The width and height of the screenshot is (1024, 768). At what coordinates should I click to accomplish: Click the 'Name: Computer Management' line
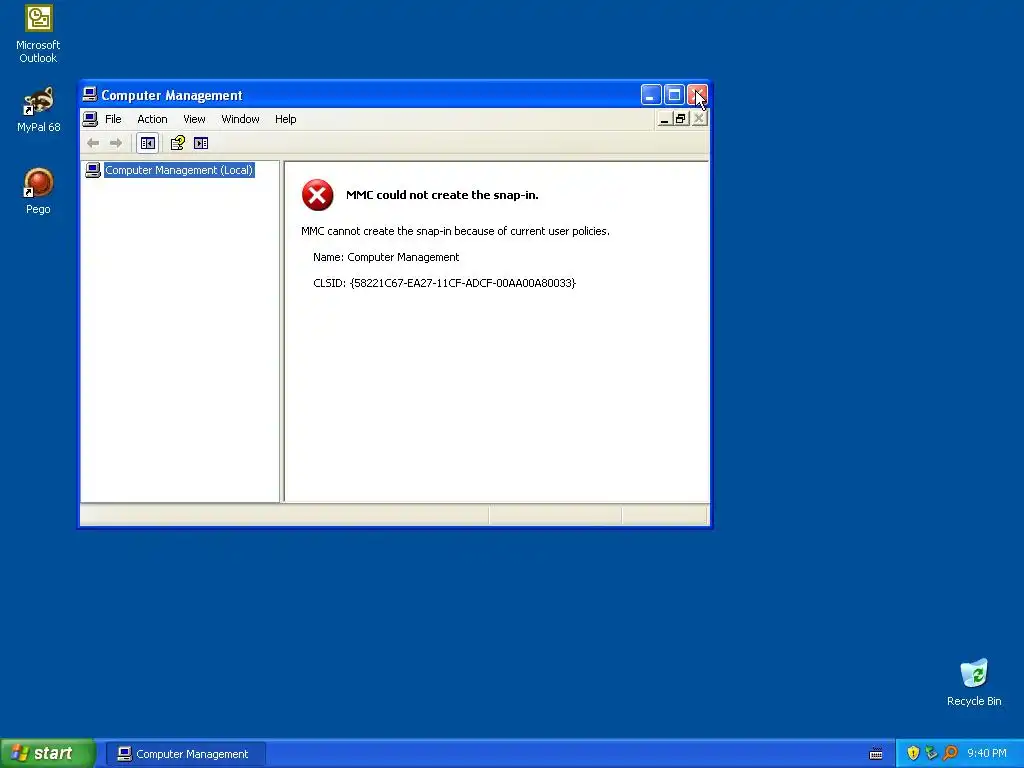click(x=386, y=257)
